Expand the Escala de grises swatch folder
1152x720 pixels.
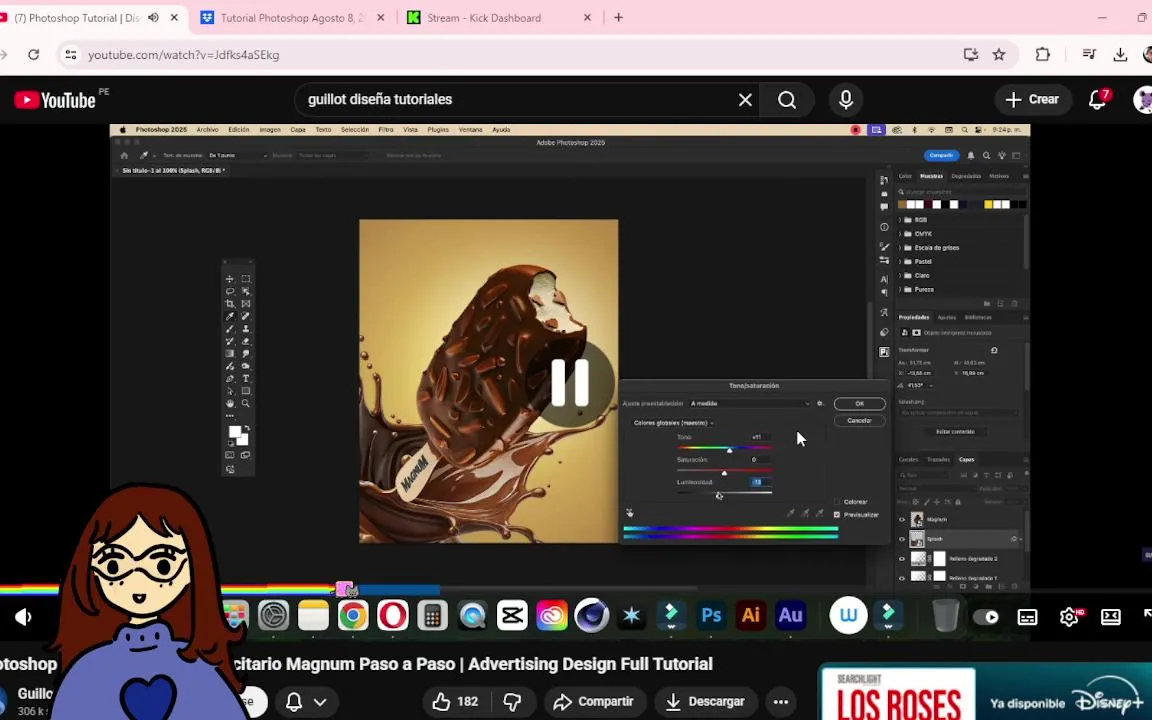click(x=900, y=248)
